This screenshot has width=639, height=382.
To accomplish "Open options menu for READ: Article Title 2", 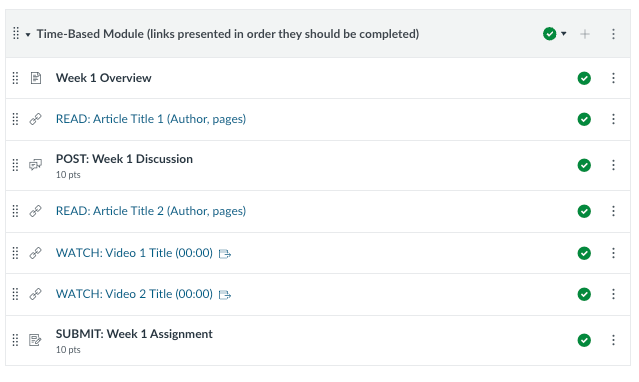I will point(613,211).
